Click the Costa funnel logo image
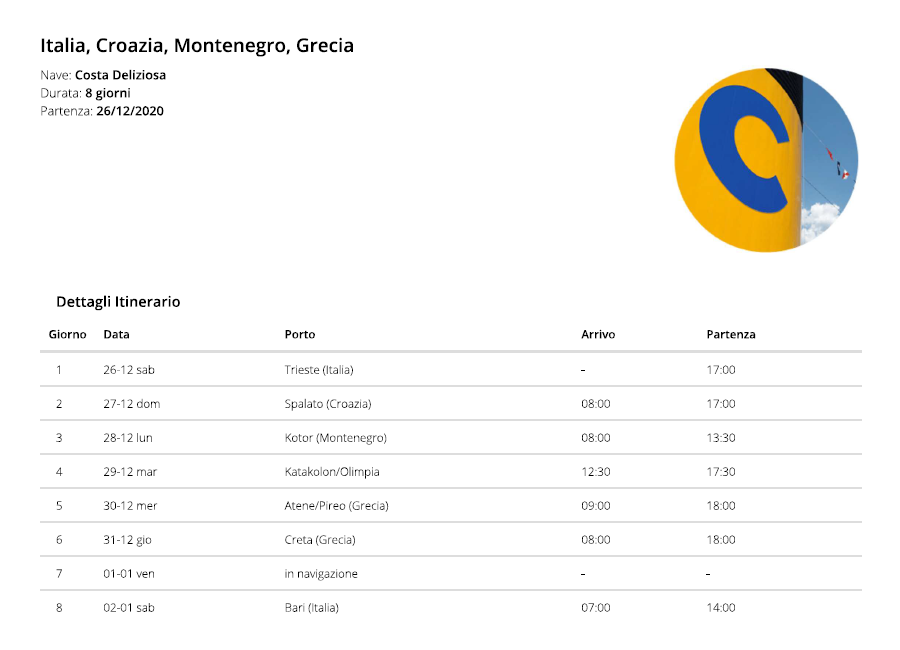The width and height of the screenshot is (900, 650). tap(766, 160)
